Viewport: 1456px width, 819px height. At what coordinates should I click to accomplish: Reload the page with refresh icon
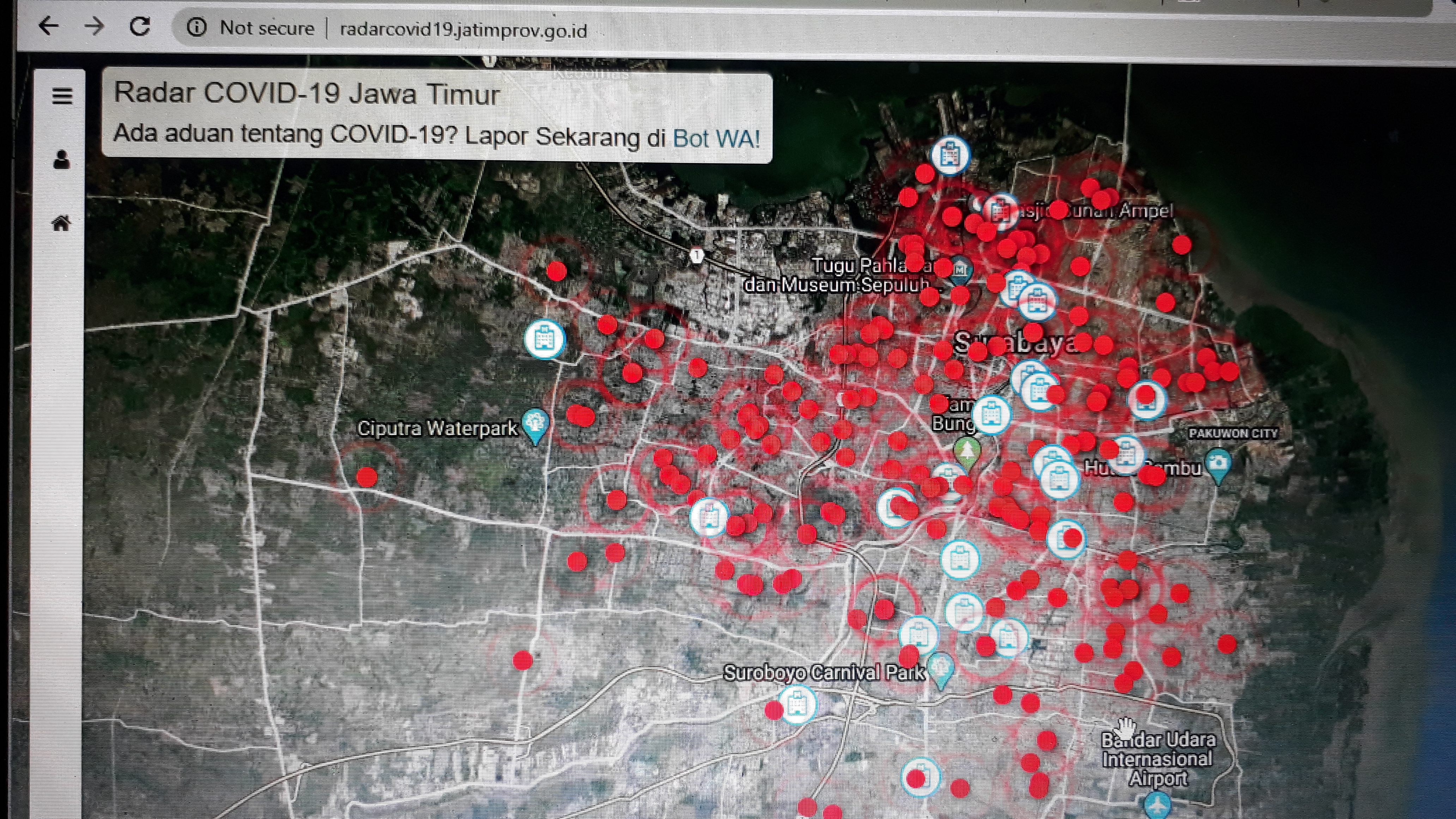(140, 26)
